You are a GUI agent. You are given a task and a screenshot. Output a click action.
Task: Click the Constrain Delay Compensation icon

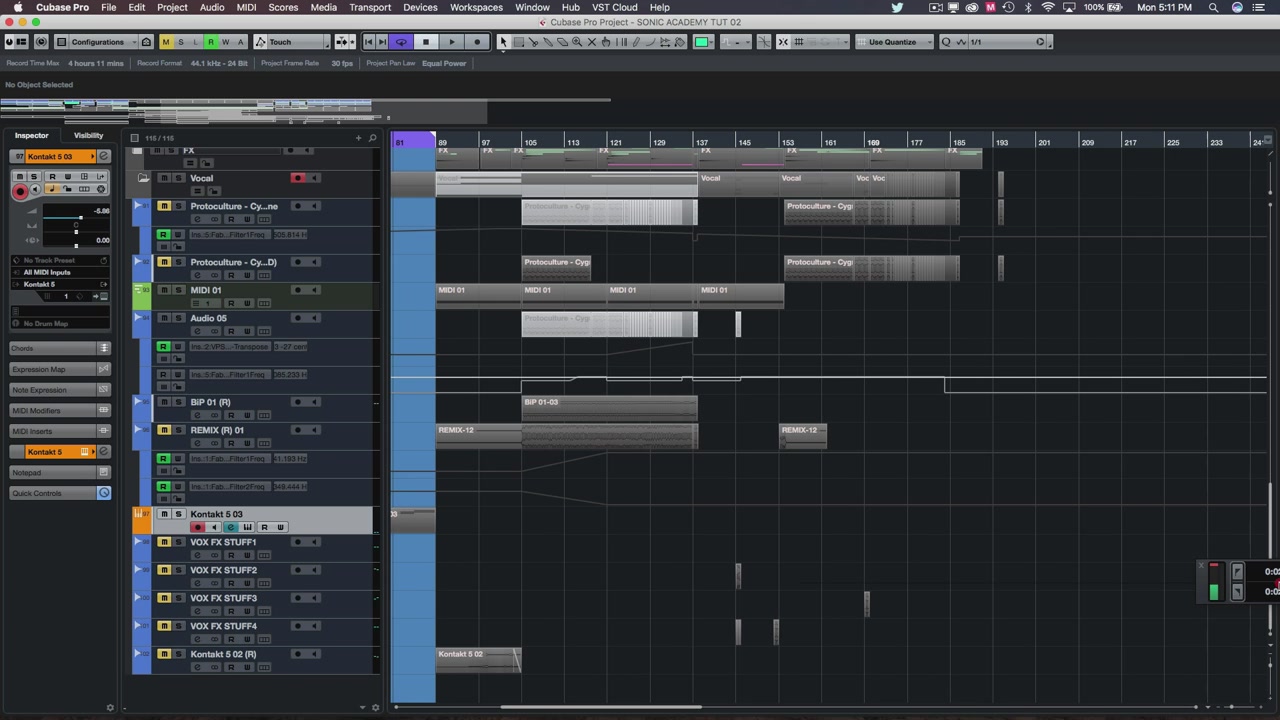41,42
